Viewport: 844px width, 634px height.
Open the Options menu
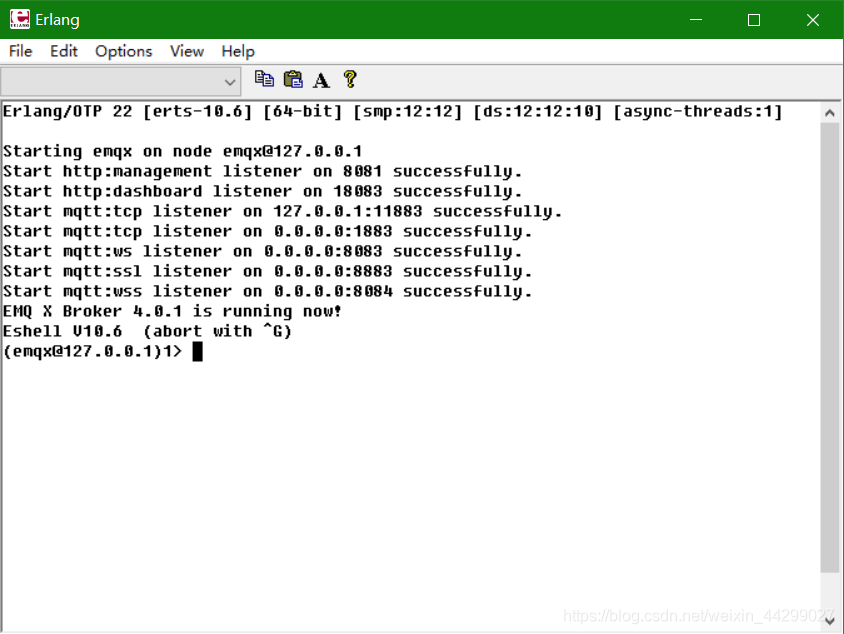click(123, 51)
